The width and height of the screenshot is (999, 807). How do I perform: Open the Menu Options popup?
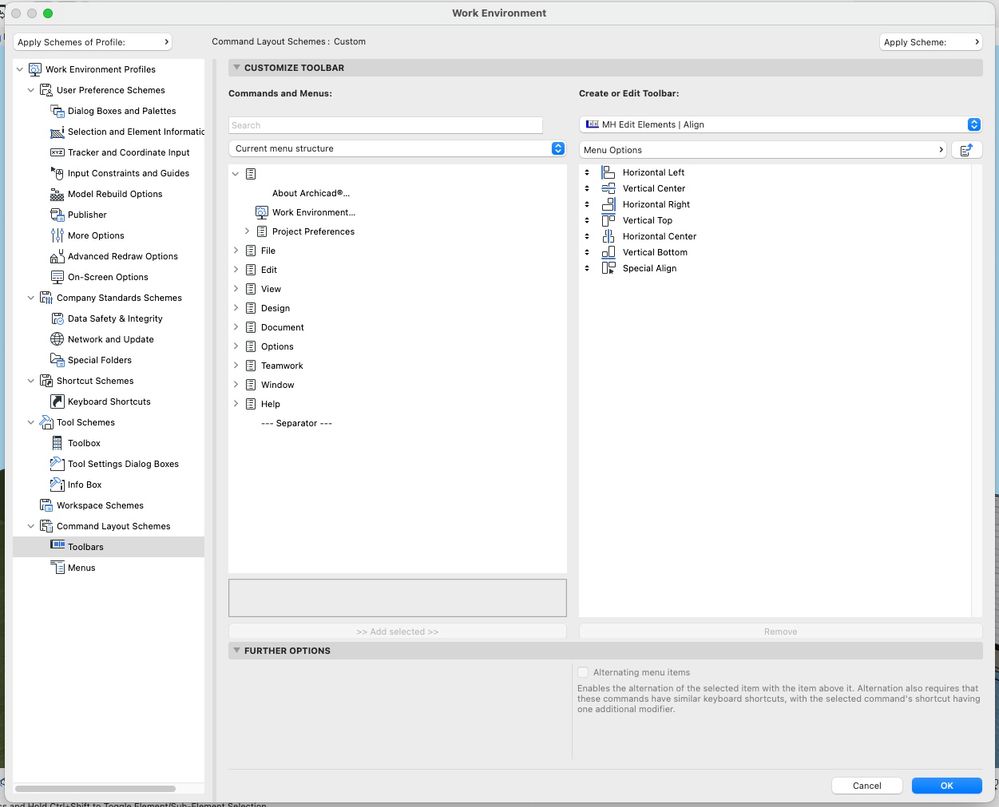pos(763,150)
